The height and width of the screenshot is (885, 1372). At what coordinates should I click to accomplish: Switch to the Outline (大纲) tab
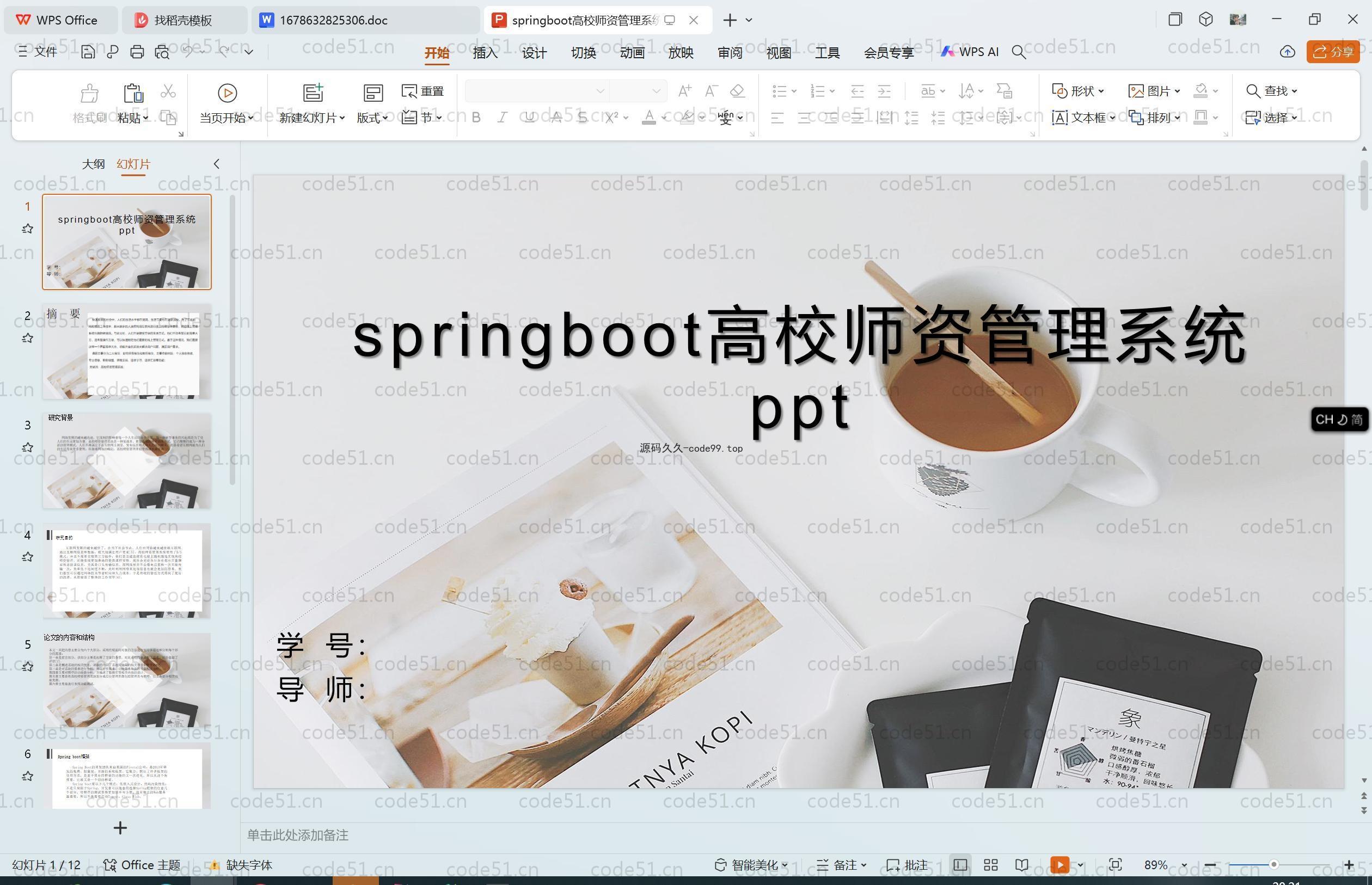(93, 164)
